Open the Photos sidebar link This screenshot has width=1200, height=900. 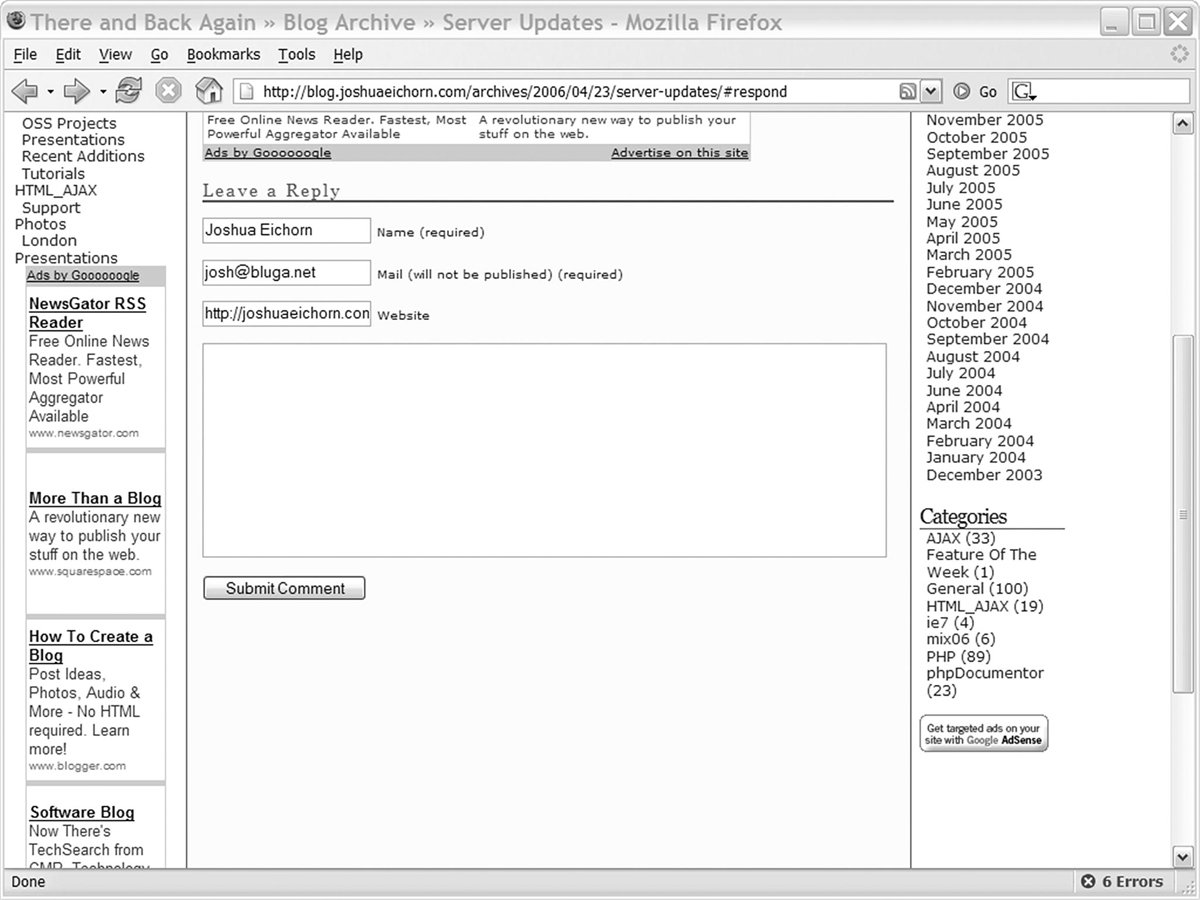tap(40, 224)
